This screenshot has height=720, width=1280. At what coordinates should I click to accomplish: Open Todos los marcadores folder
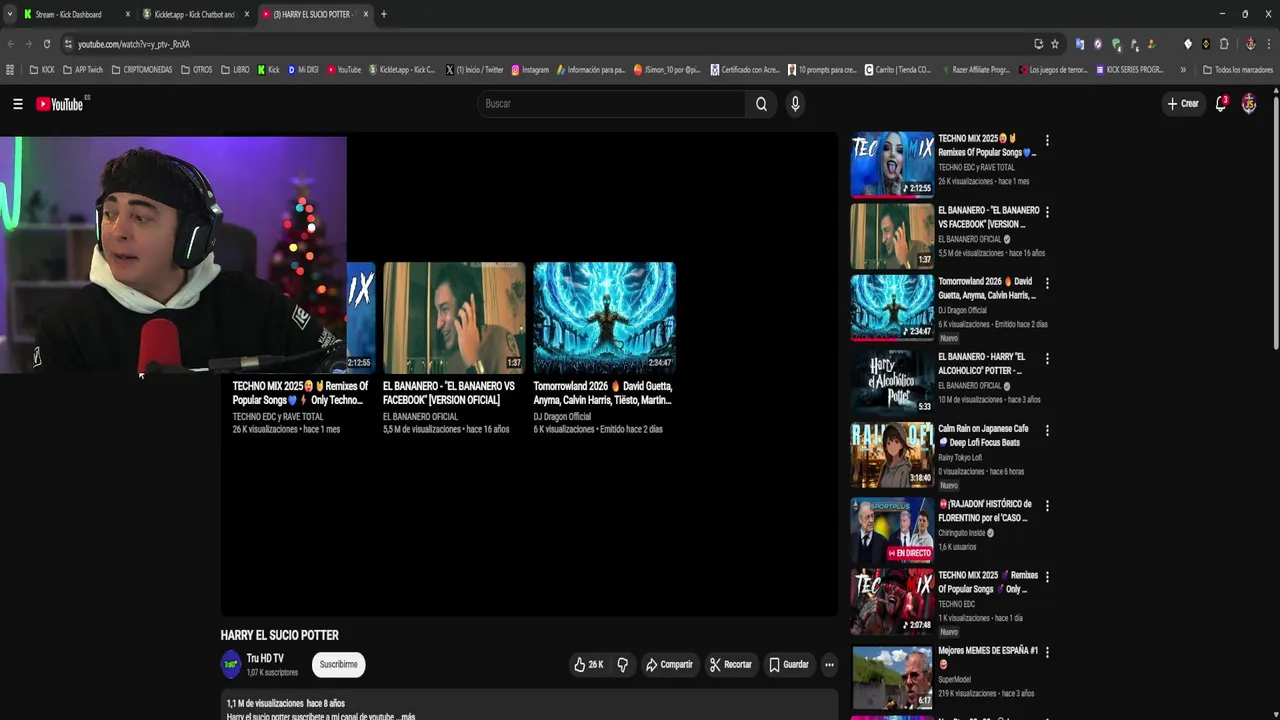tap(1238, 70)
